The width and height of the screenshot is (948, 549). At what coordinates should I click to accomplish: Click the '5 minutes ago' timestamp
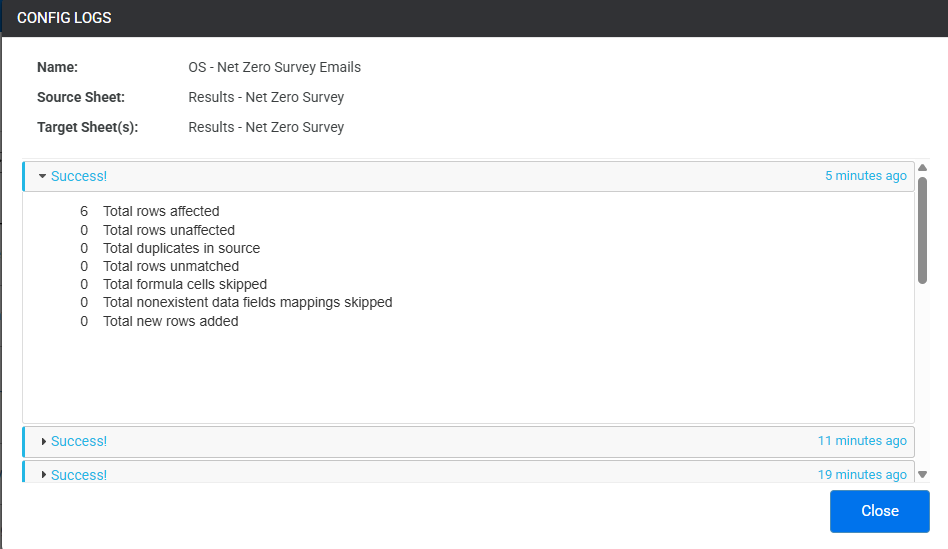866,176
